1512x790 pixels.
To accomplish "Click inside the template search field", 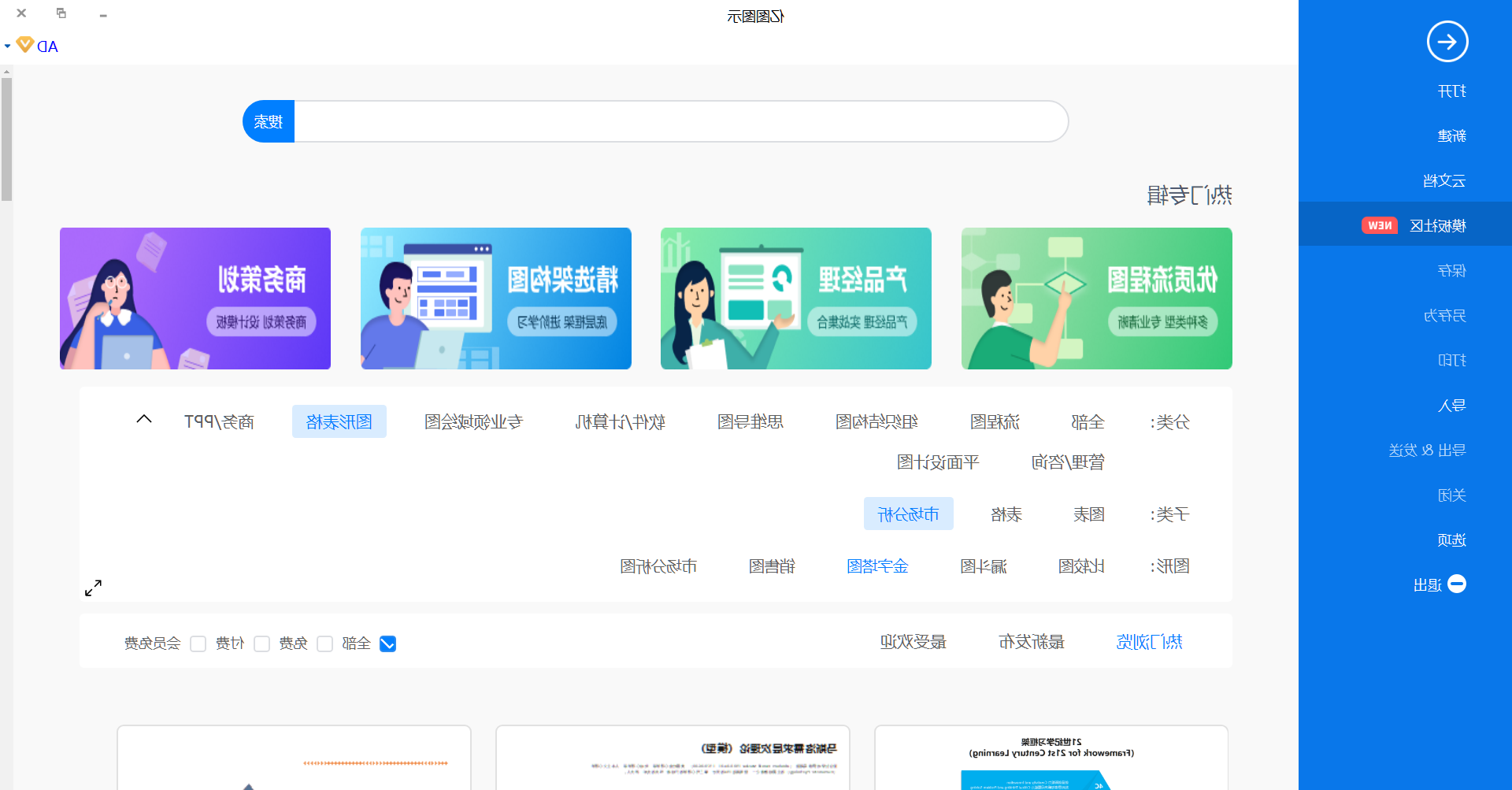I will (x=681, y=122).
